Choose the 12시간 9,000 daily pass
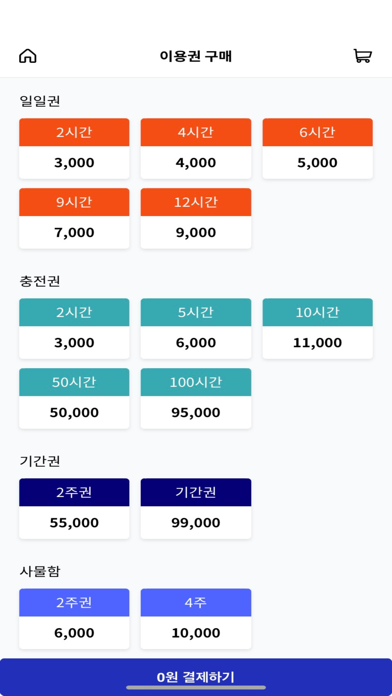 tap(196, 218)
